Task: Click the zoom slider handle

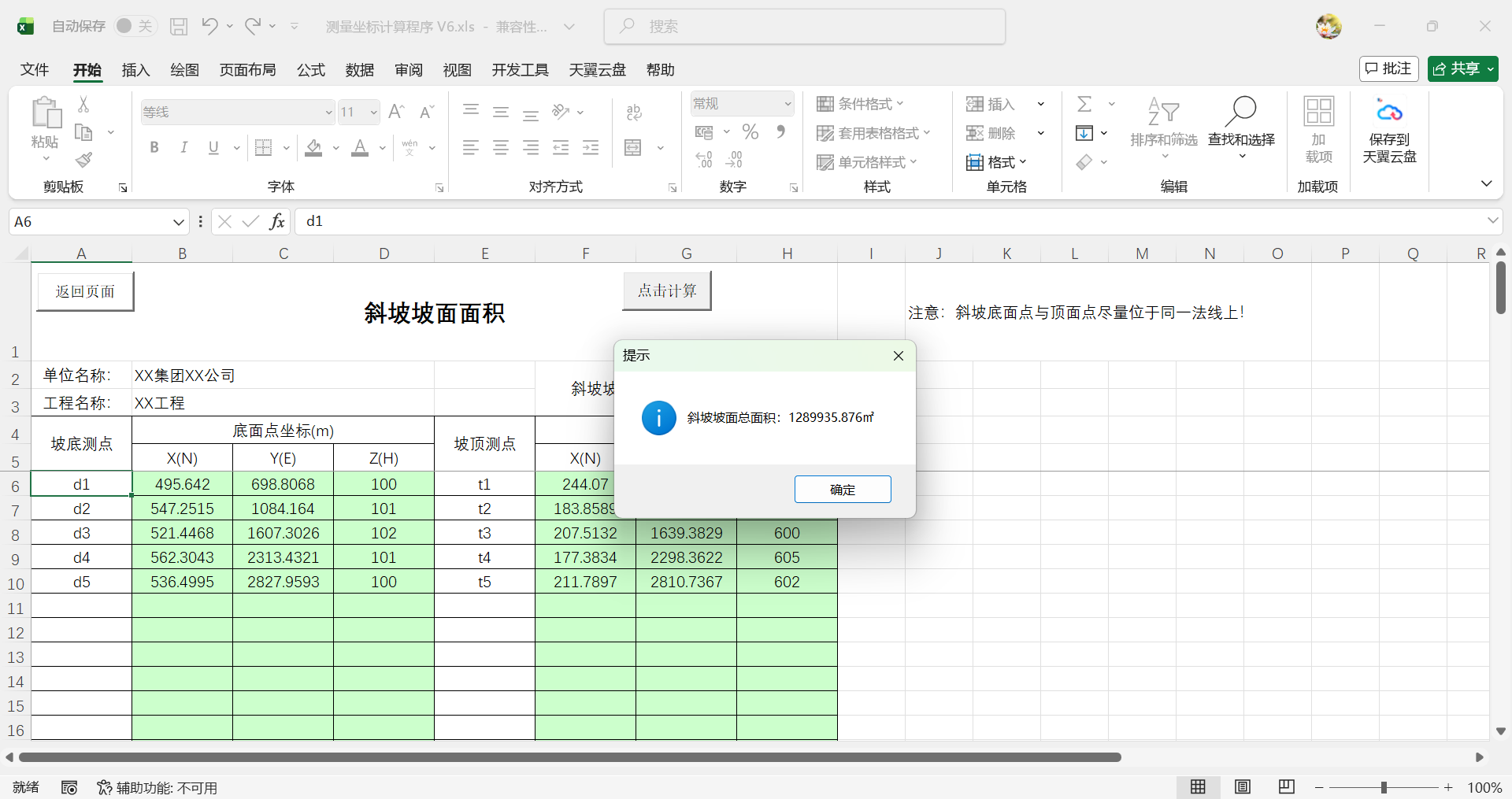Action: (x=1384, y=787)
